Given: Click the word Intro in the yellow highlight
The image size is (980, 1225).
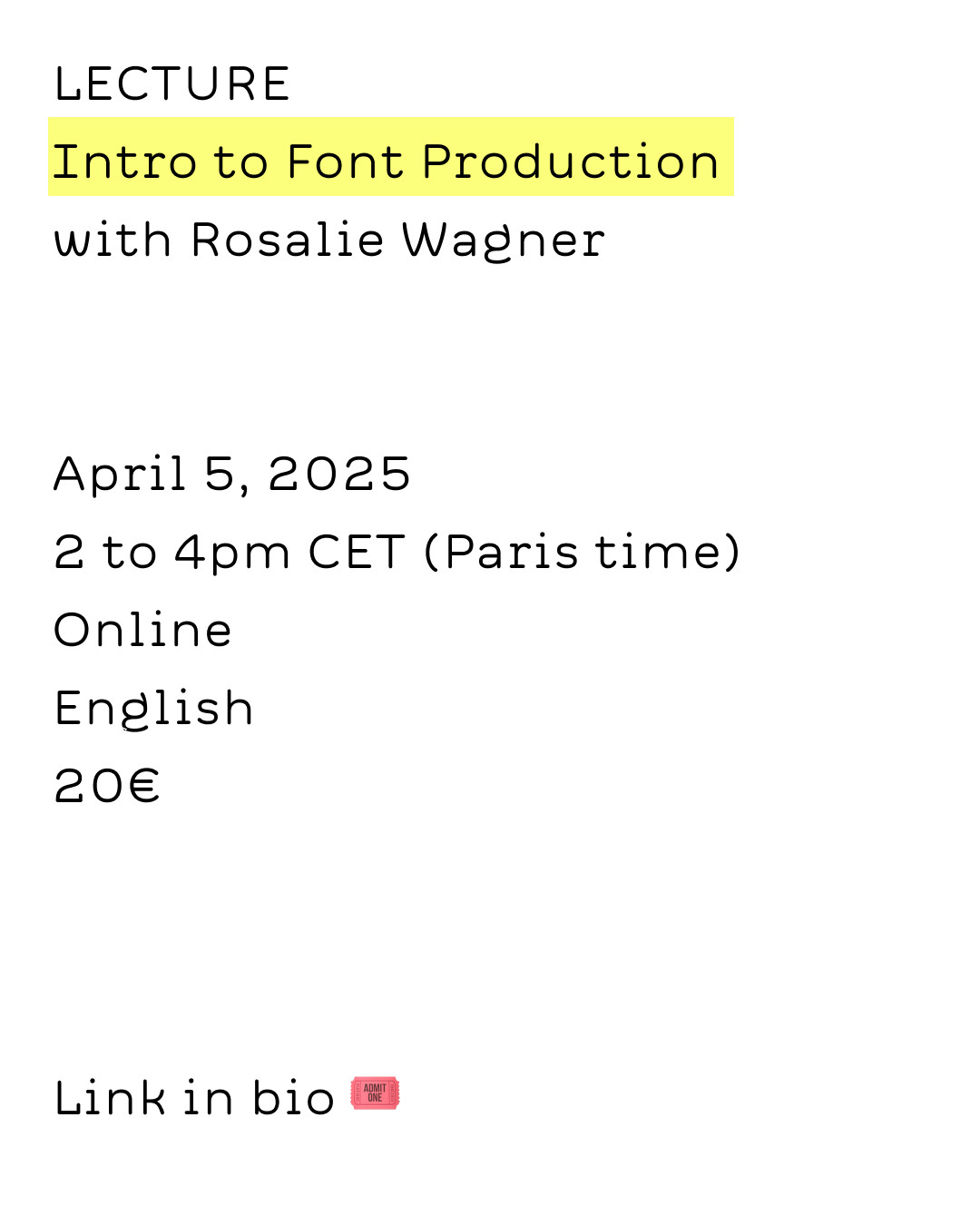Looking at the screenshot, I should [124, 162].
